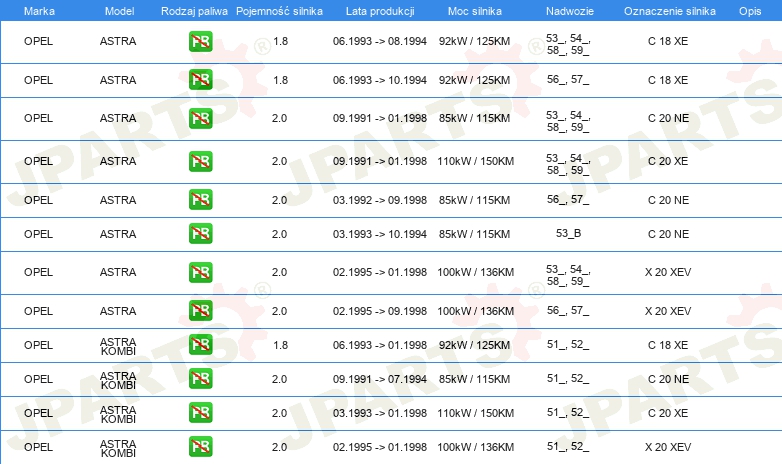Screen dimensions: 782x464
Task: Click the petrol icon in the 53_B body row
Action: [200, 233]
